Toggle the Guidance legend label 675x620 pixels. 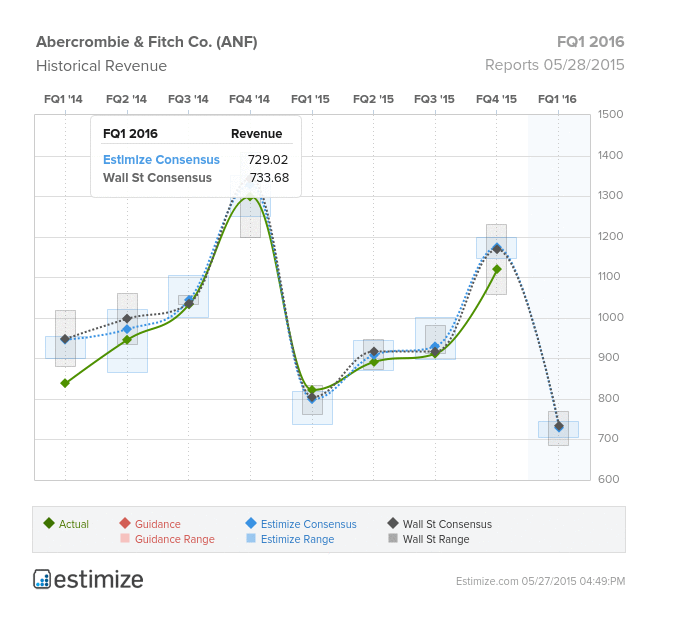point(158,524)
